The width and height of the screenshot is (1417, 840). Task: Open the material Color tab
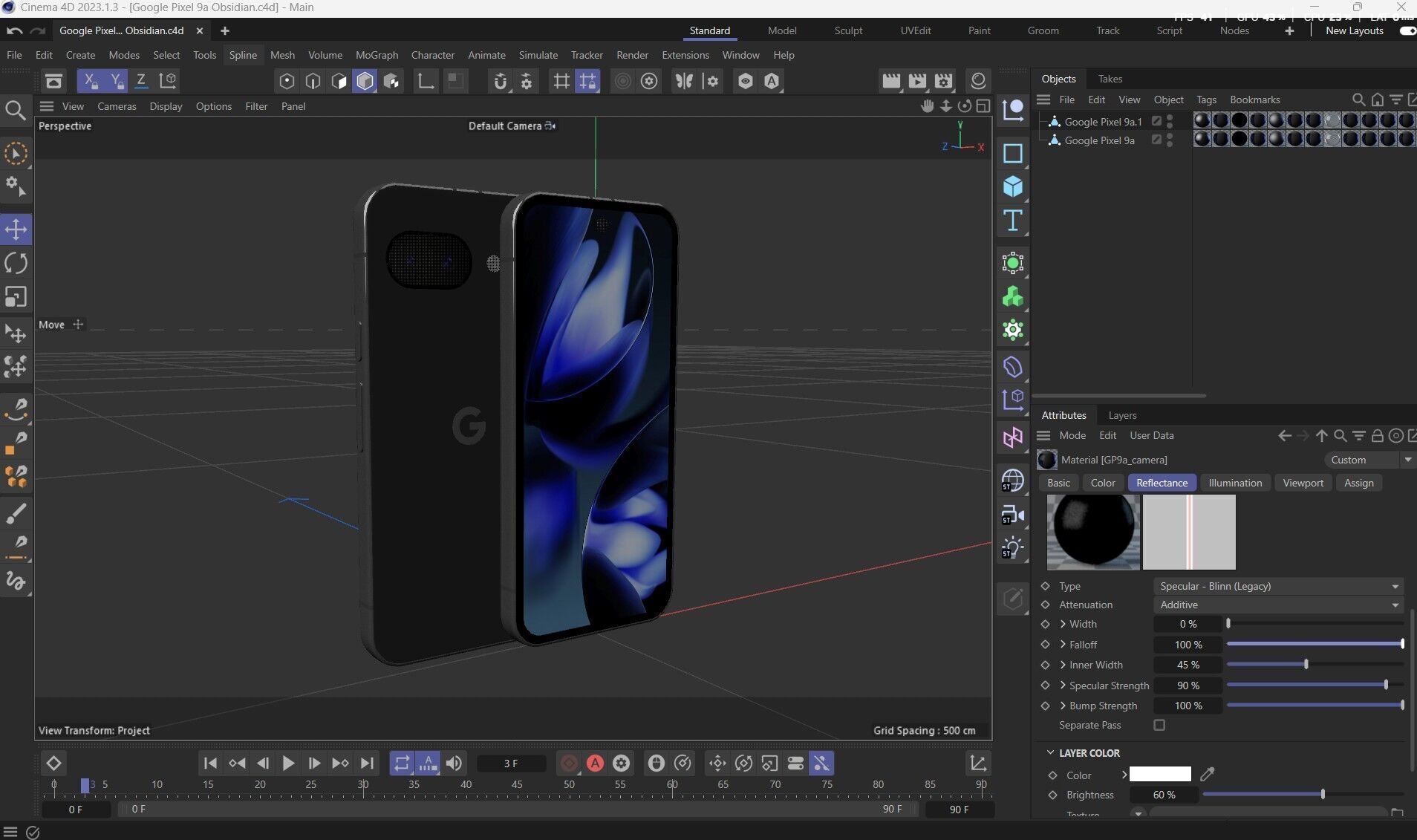(1103, 483)
